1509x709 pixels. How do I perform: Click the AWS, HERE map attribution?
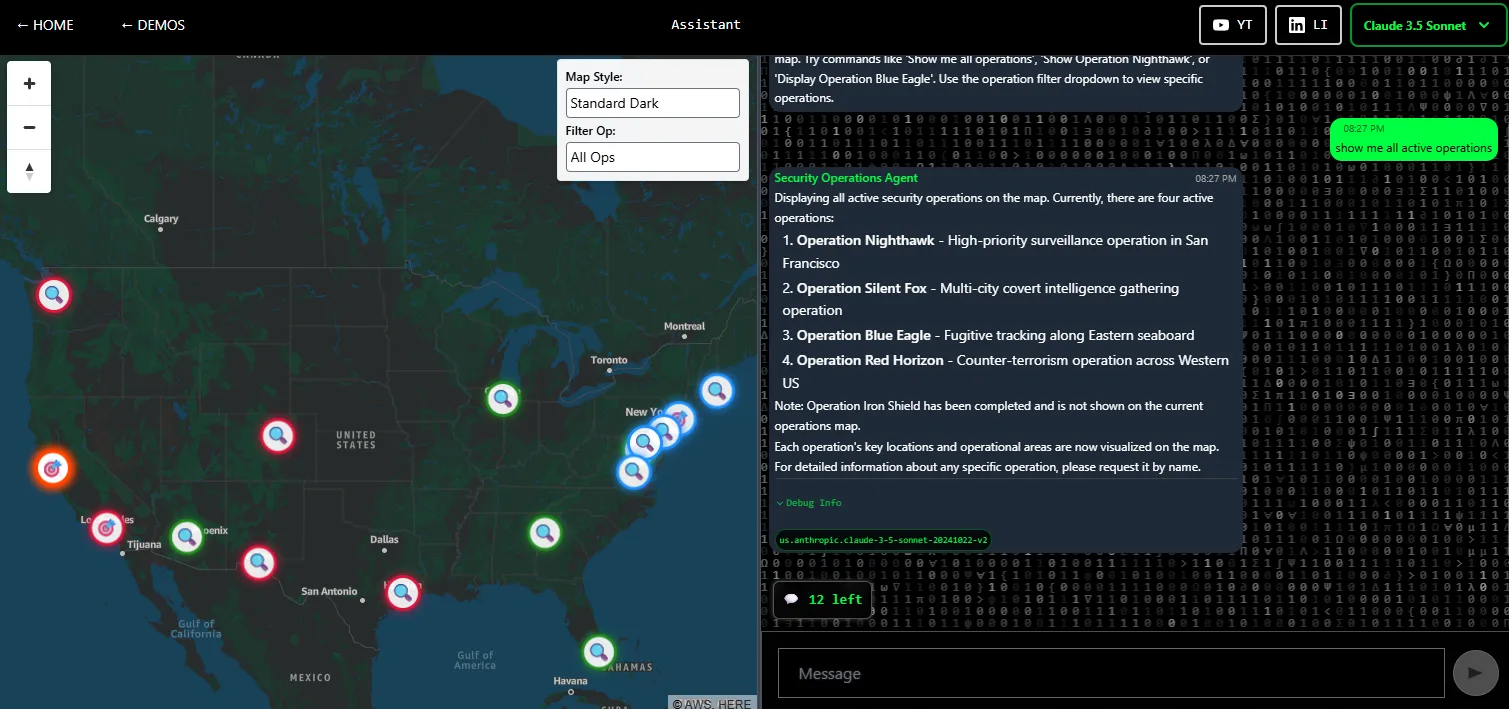tap(712, 703)
